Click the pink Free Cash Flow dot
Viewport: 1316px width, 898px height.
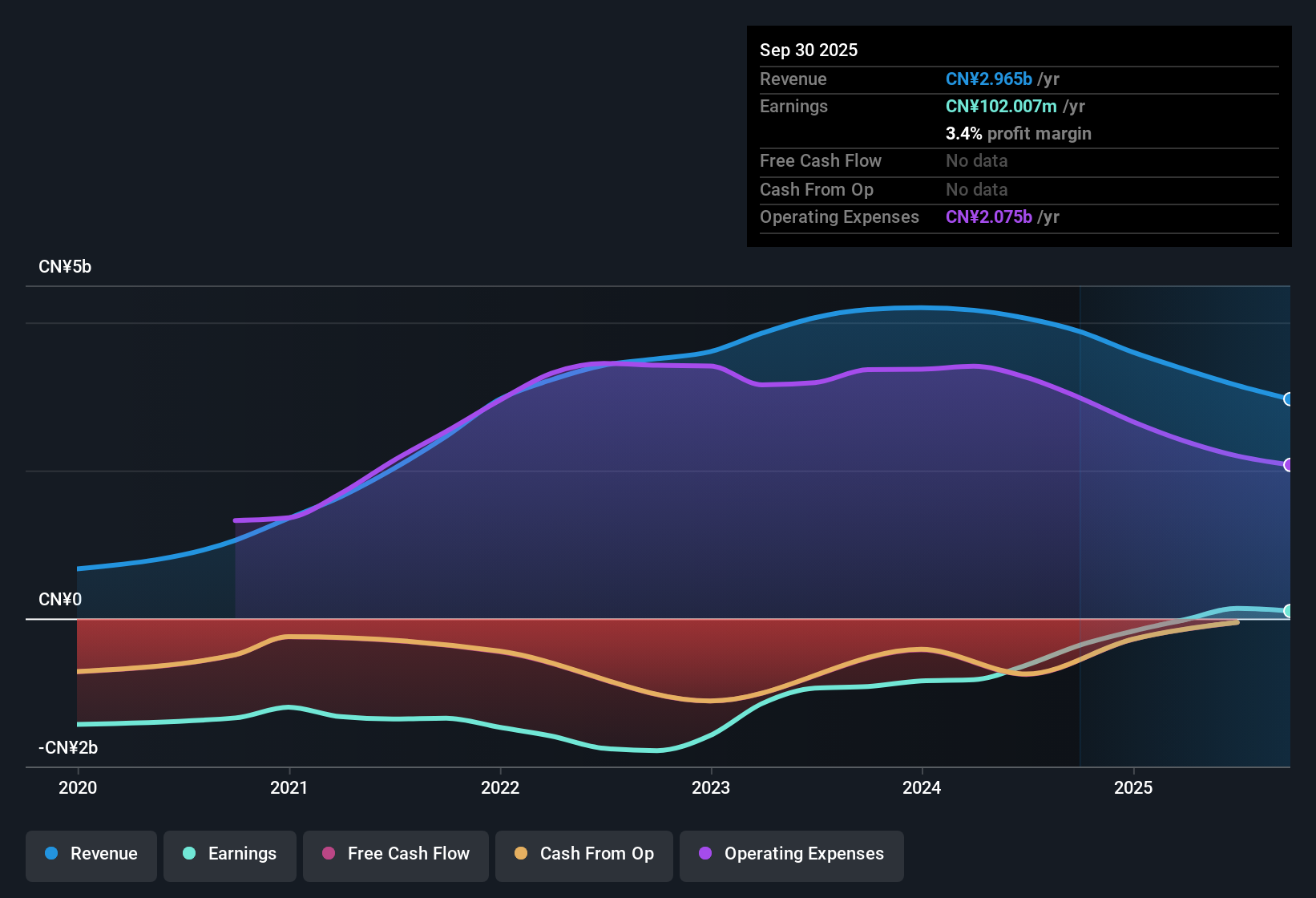pyautogui.click(x=329, y=854)
